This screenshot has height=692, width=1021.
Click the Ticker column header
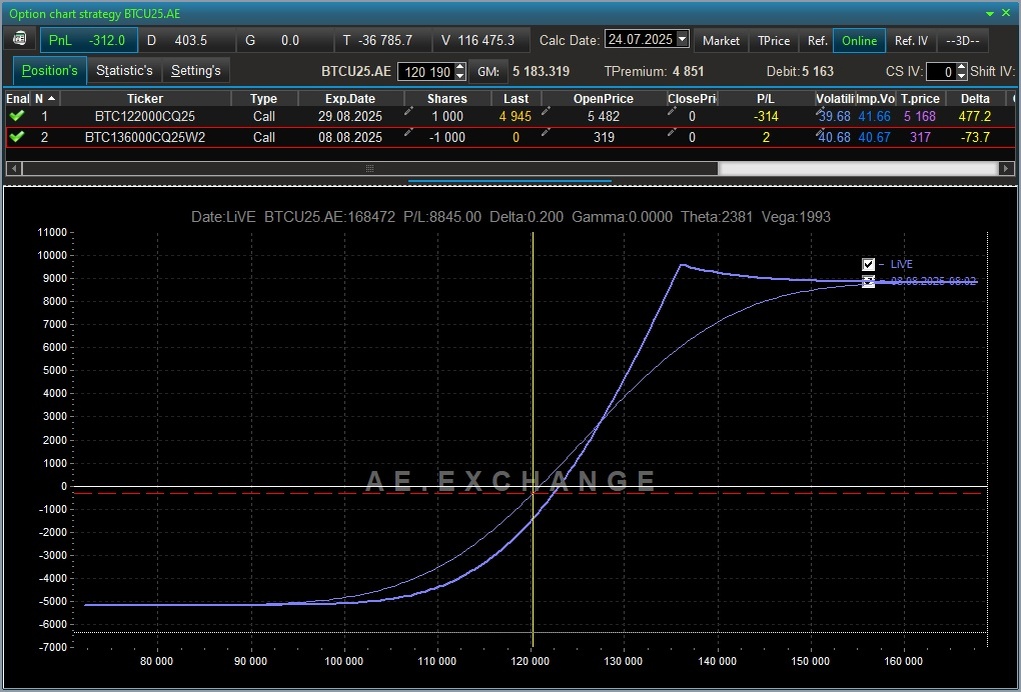(145, 98)
